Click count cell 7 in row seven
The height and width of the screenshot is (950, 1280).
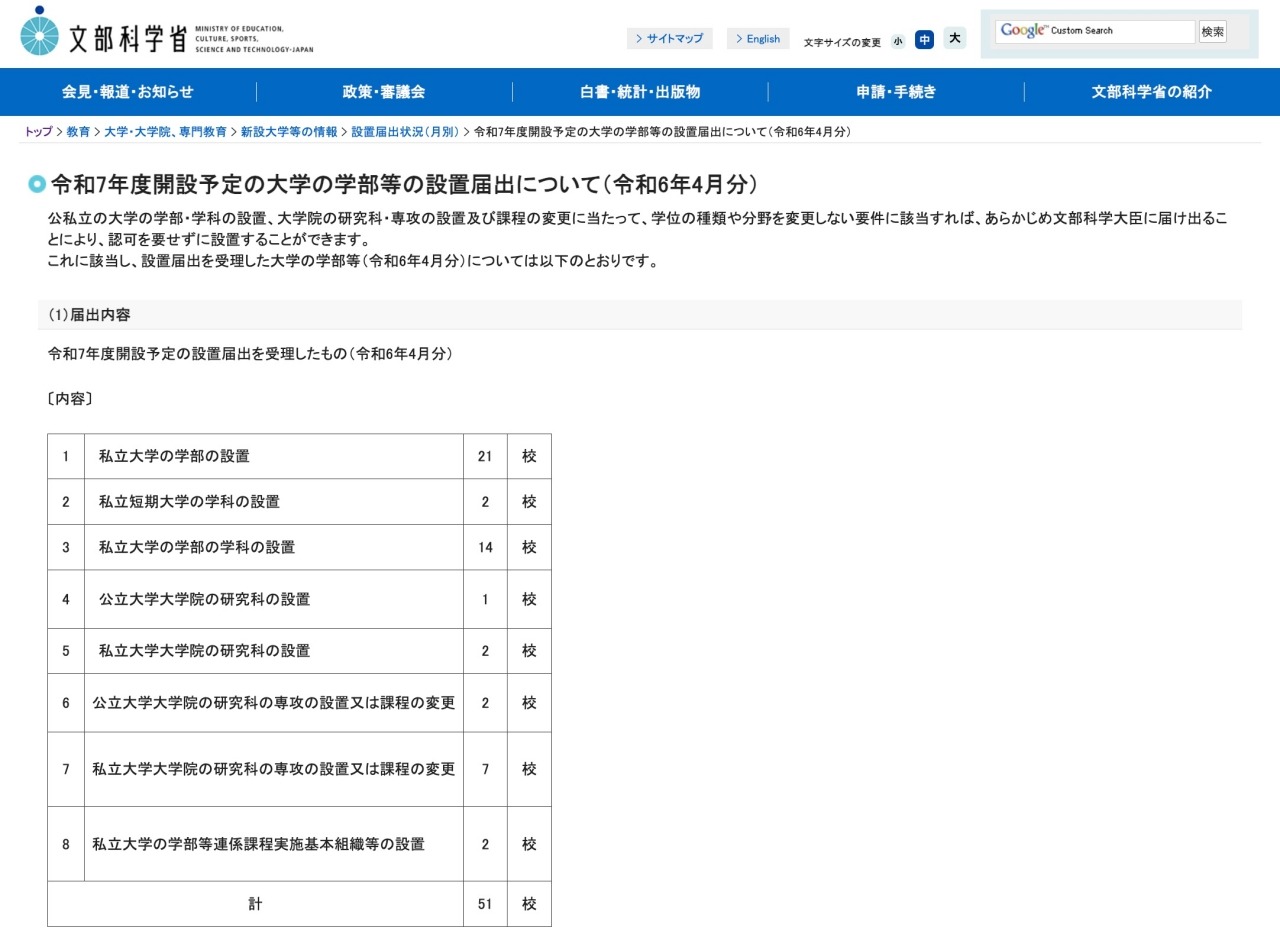pos(485,769)
